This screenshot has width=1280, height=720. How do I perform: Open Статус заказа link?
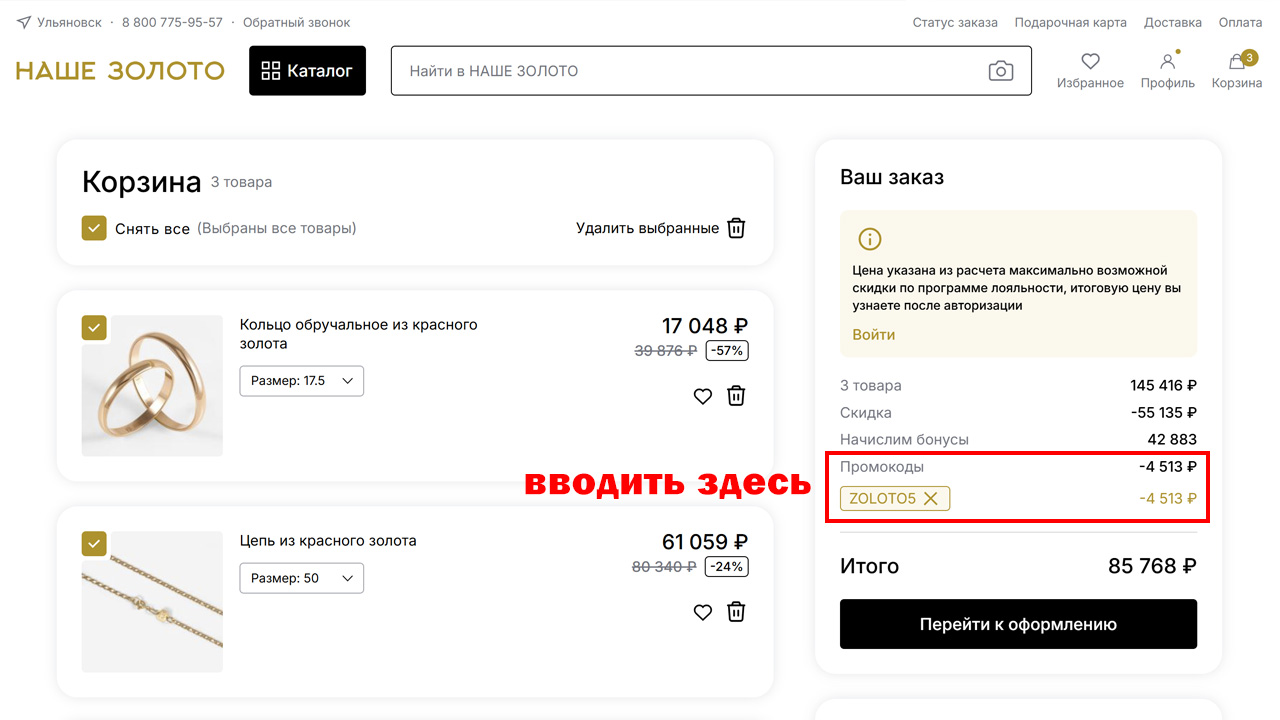pos(955,22)
